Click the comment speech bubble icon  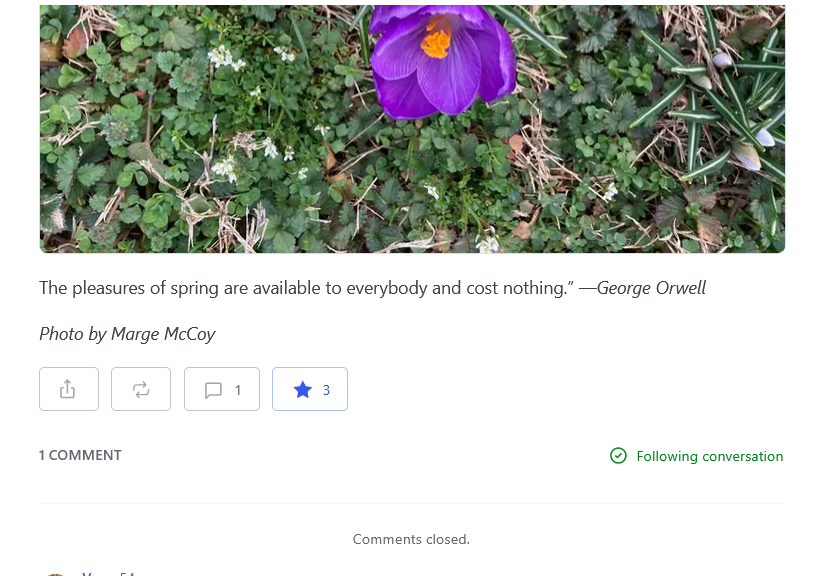coord(213,390)
